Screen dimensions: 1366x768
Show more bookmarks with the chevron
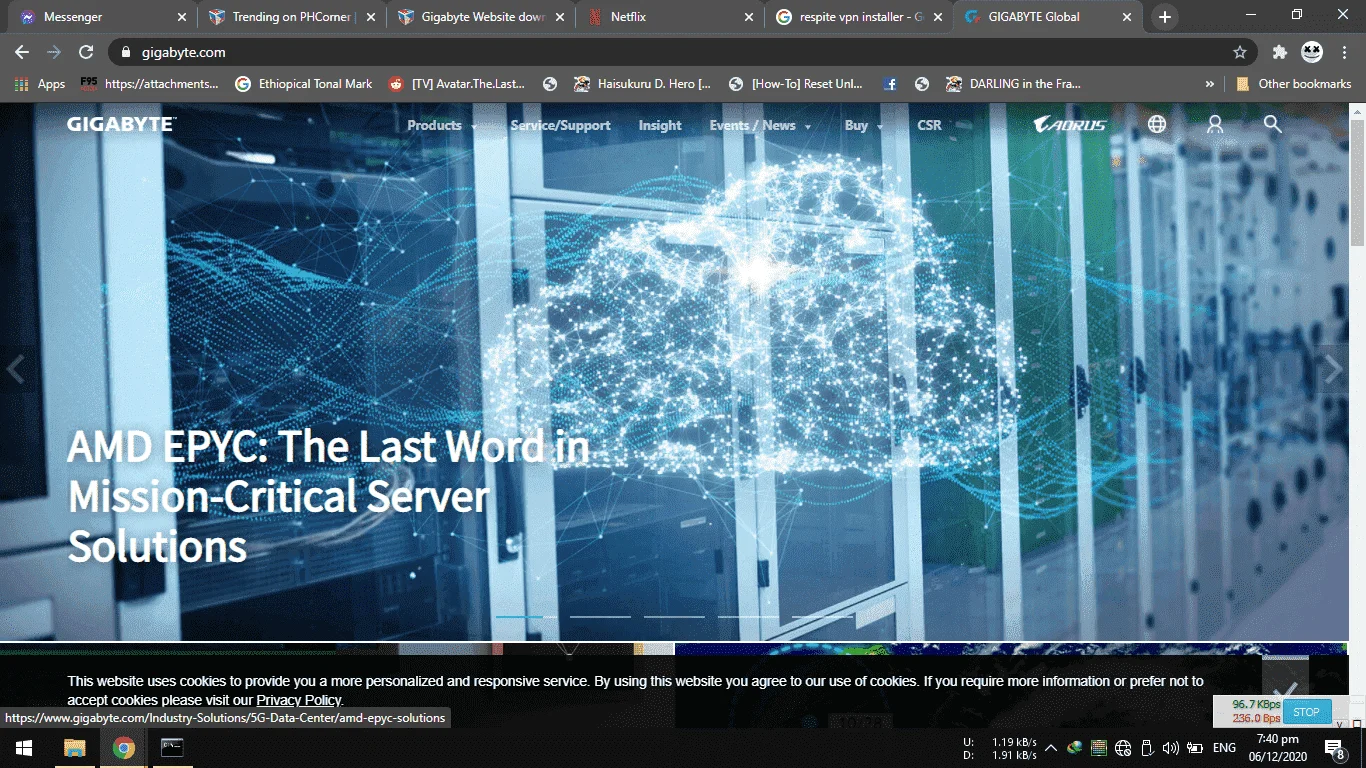click(1210, 84)
